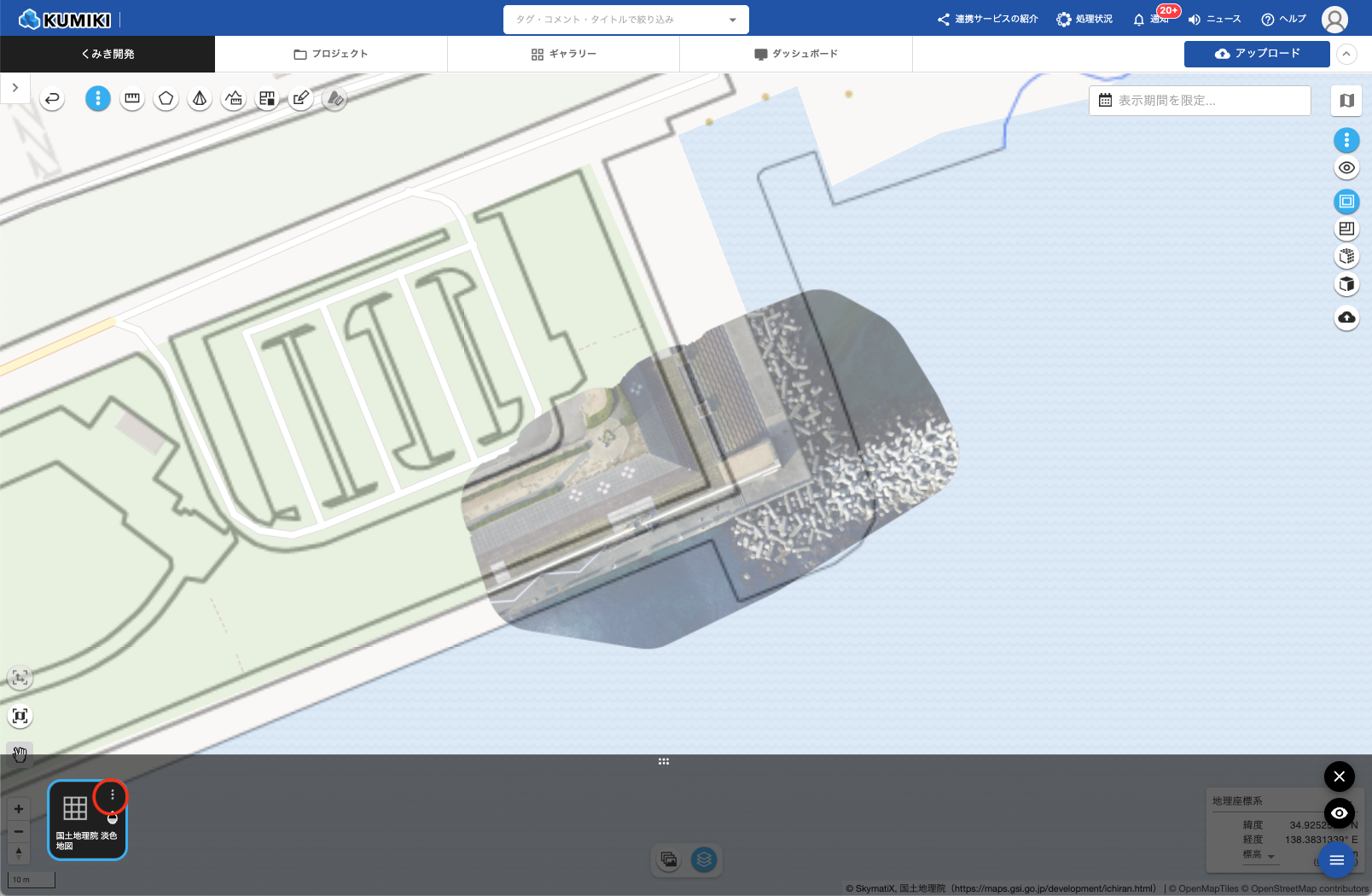Toggle the black eye button in bottom panel
Viewport: 1372px width, 896px height.
[x=1339, y=813]
